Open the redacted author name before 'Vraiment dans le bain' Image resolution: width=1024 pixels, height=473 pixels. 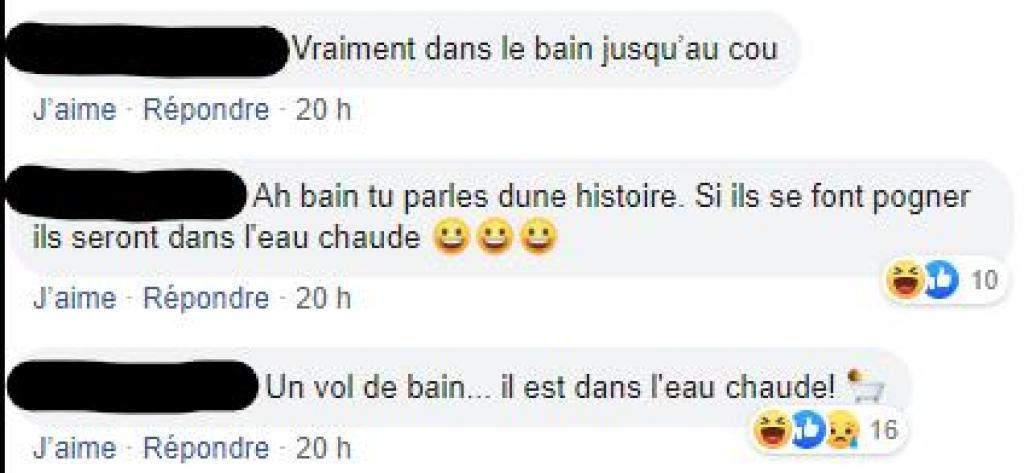(147, 50)
